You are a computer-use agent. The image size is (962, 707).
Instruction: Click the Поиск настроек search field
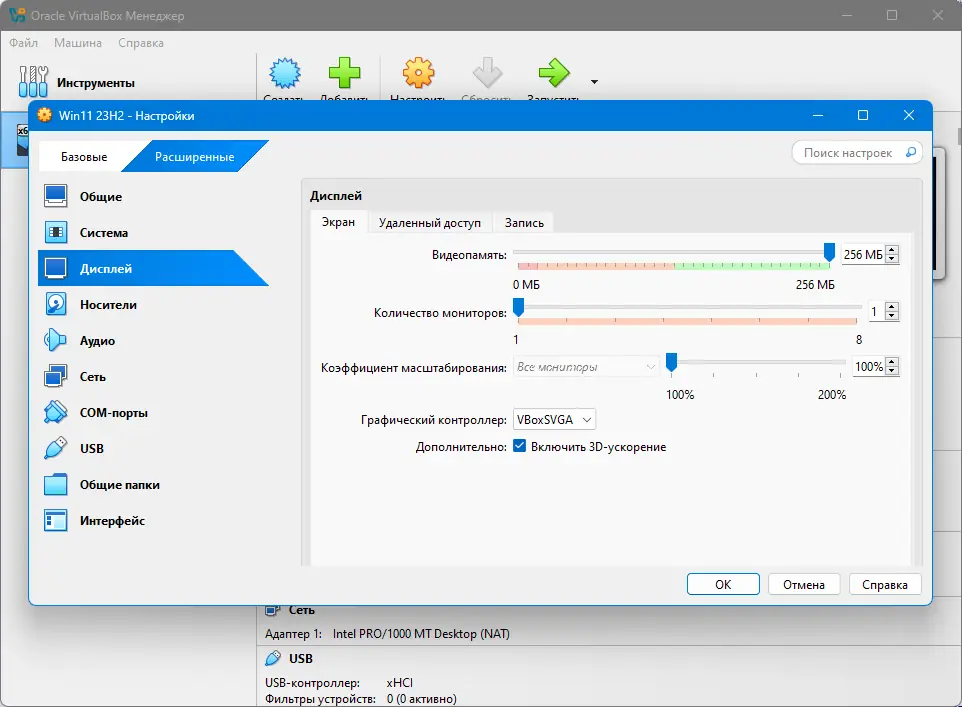click(858, 153)
